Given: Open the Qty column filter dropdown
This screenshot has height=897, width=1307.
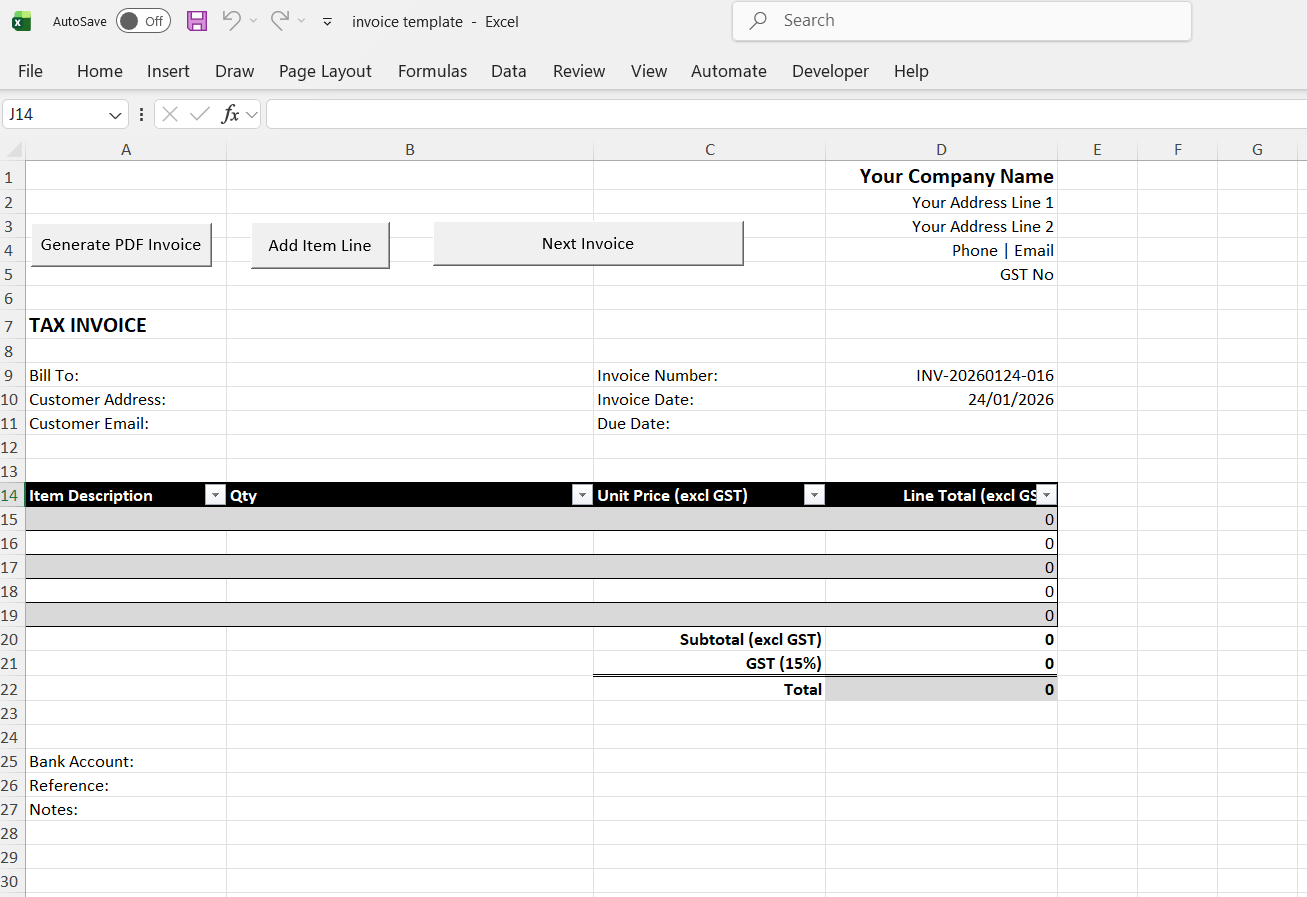Looking at the screenshot, I should tap(582, 495).
